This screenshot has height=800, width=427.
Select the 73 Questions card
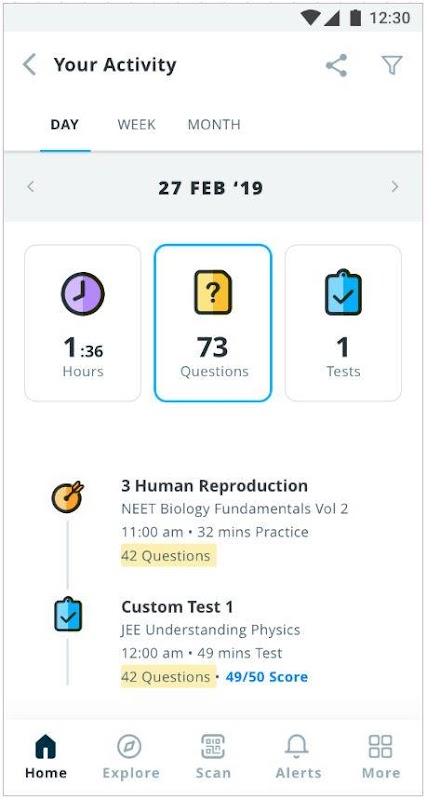click(x=213, y=323)
